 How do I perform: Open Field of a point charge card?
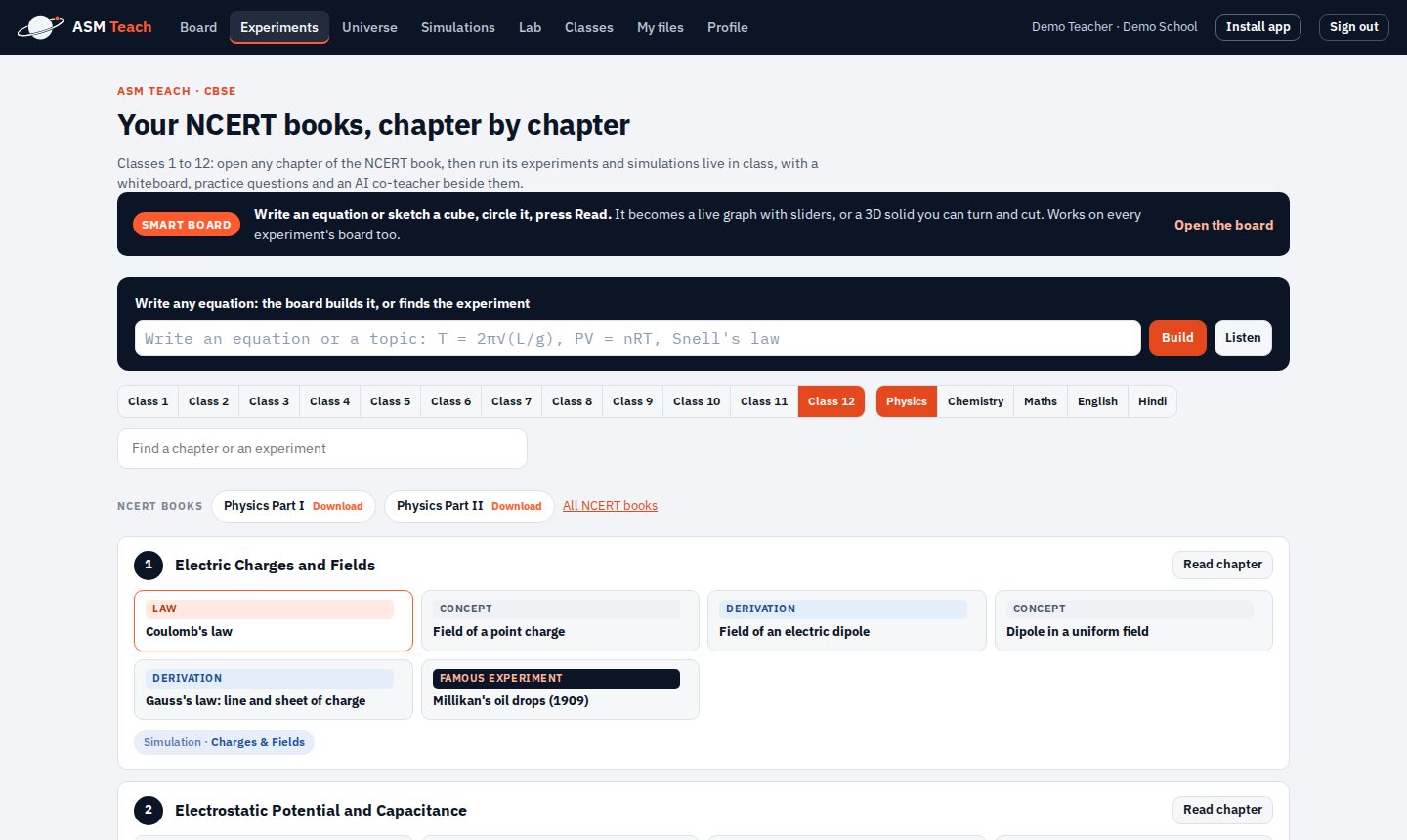coord(560,620)
